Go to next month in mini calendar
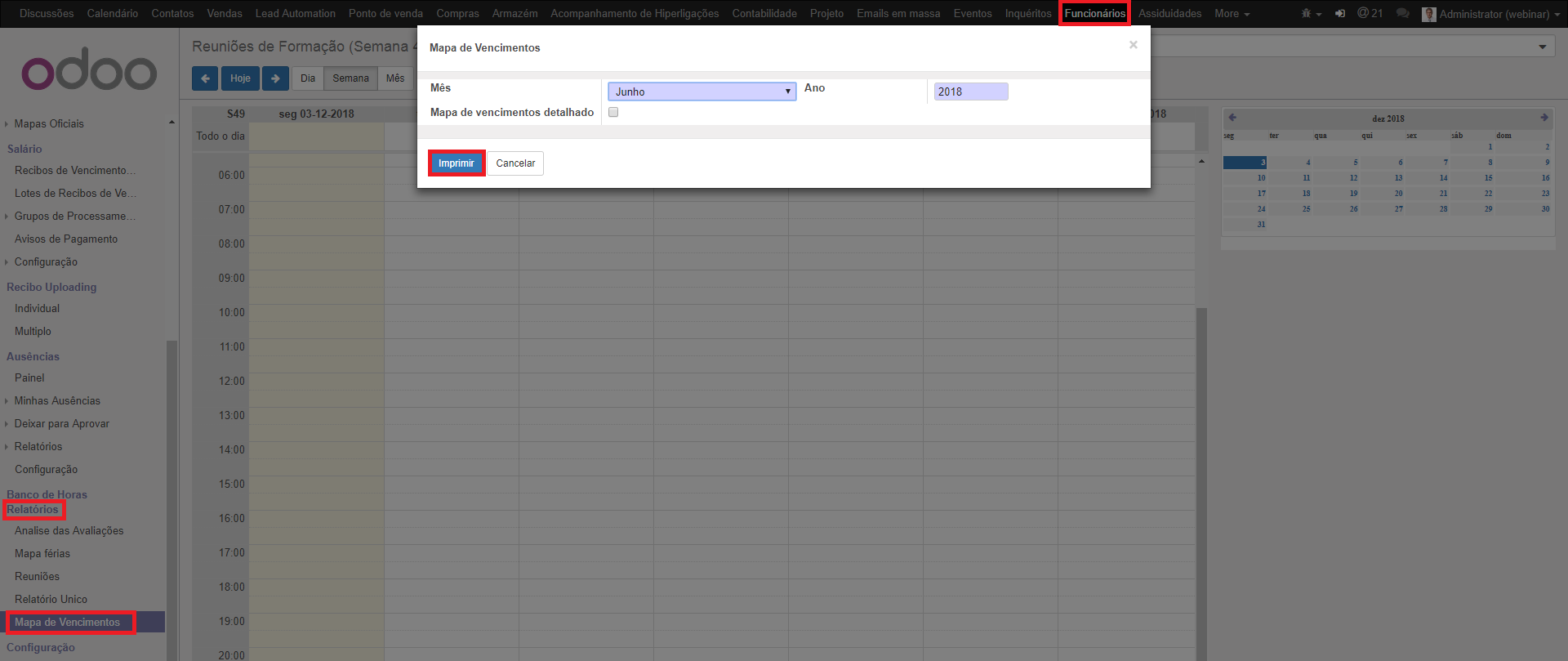The image size is (1568, 661). click(1543, 118)
